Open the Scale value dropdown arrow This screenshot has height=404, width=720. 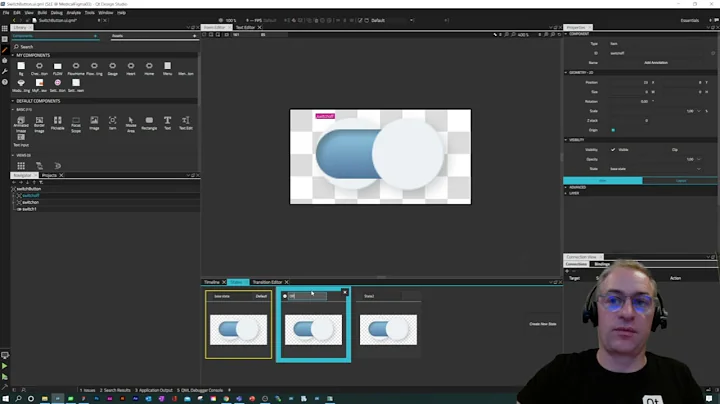pyautogui.click(x=699, y=111)
